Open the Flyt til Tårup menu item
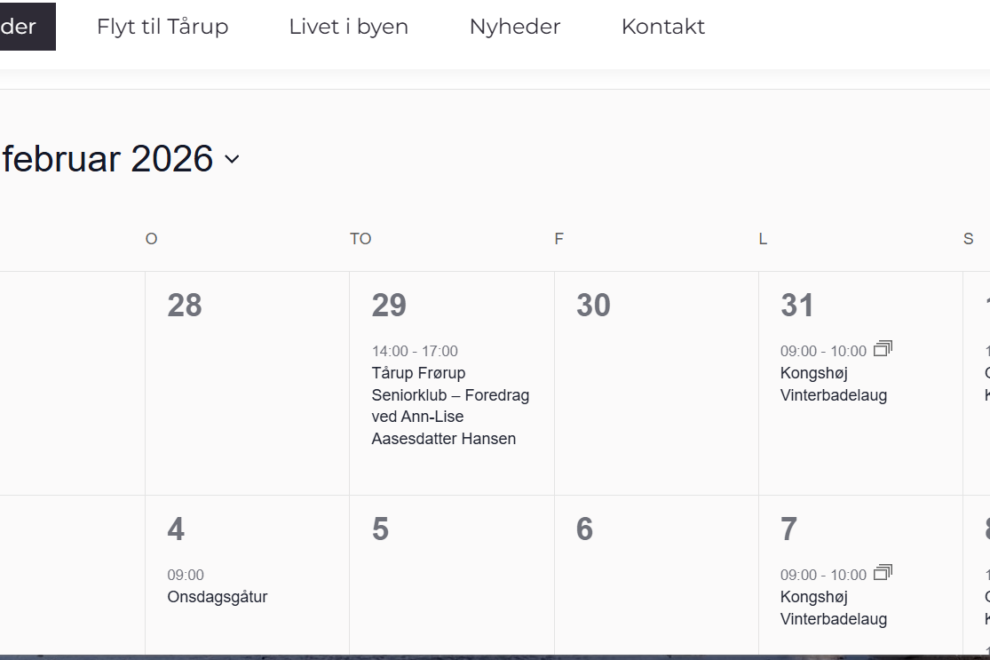990x660 pixels. [162, 27]
